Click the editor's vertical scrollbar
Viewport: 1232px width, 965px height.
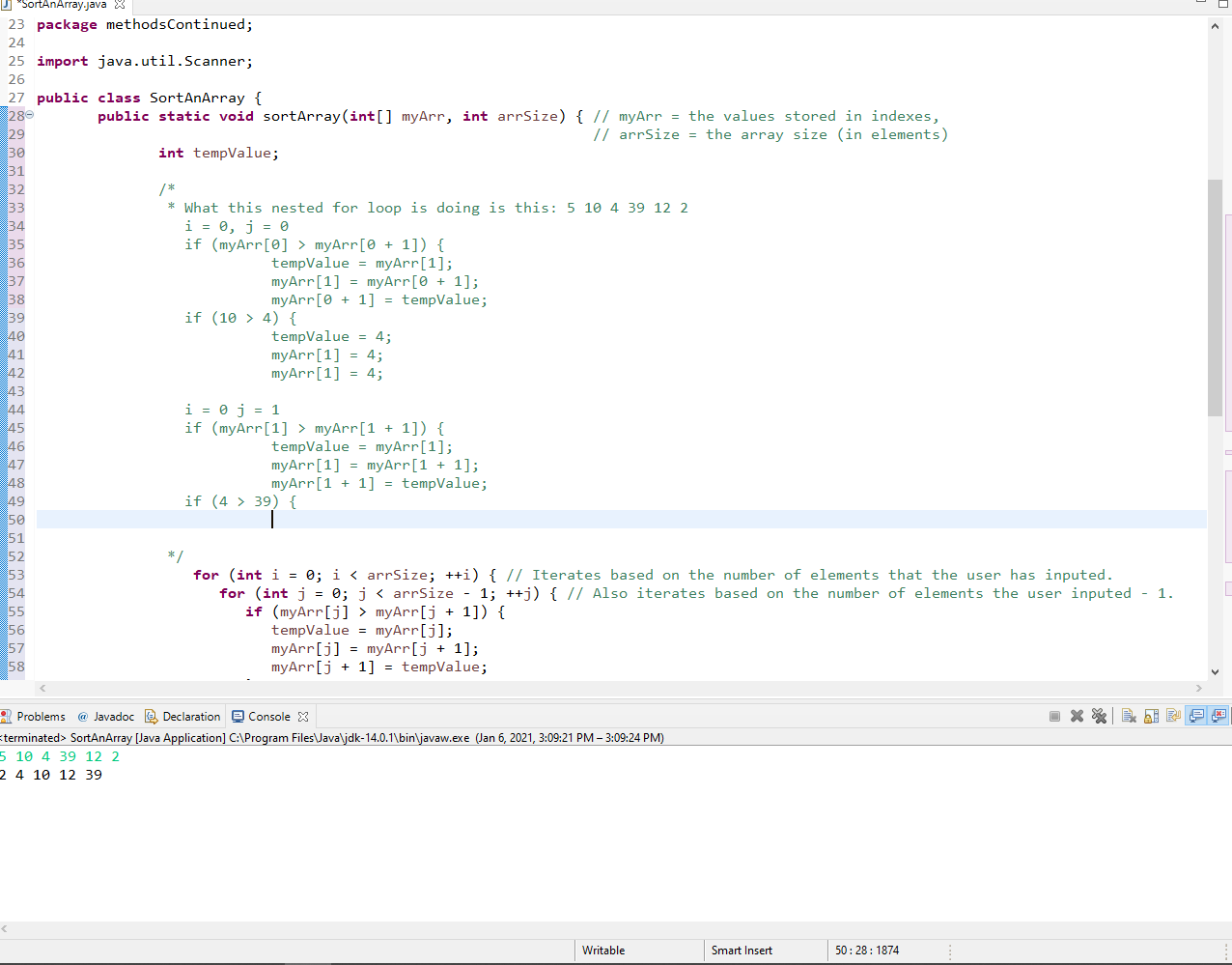pyautogui.click(x=1215, y=290)
